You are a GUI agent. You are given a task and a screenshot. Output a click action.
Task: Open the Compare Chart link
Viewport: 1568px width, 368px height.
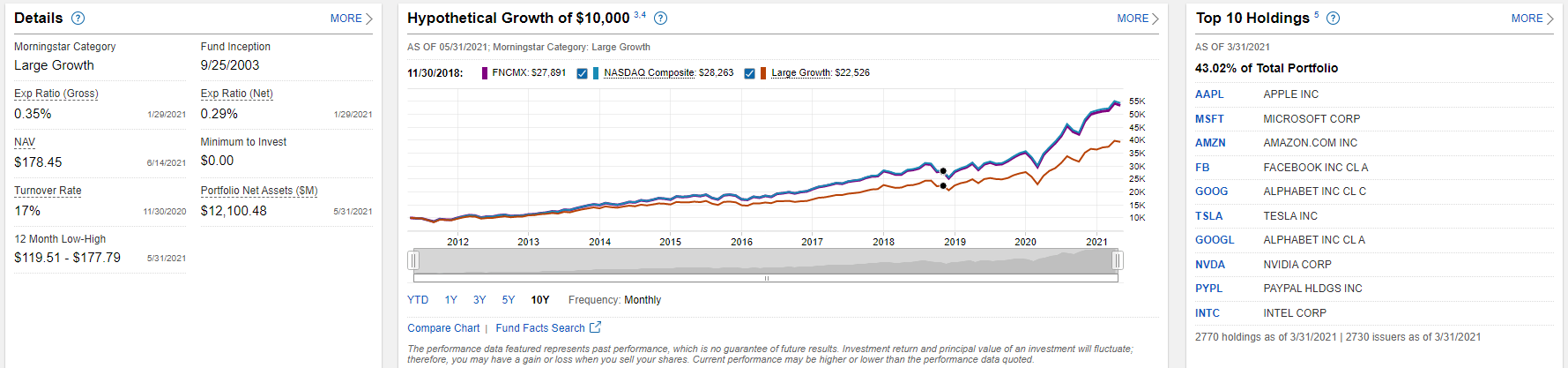[443, 328]
